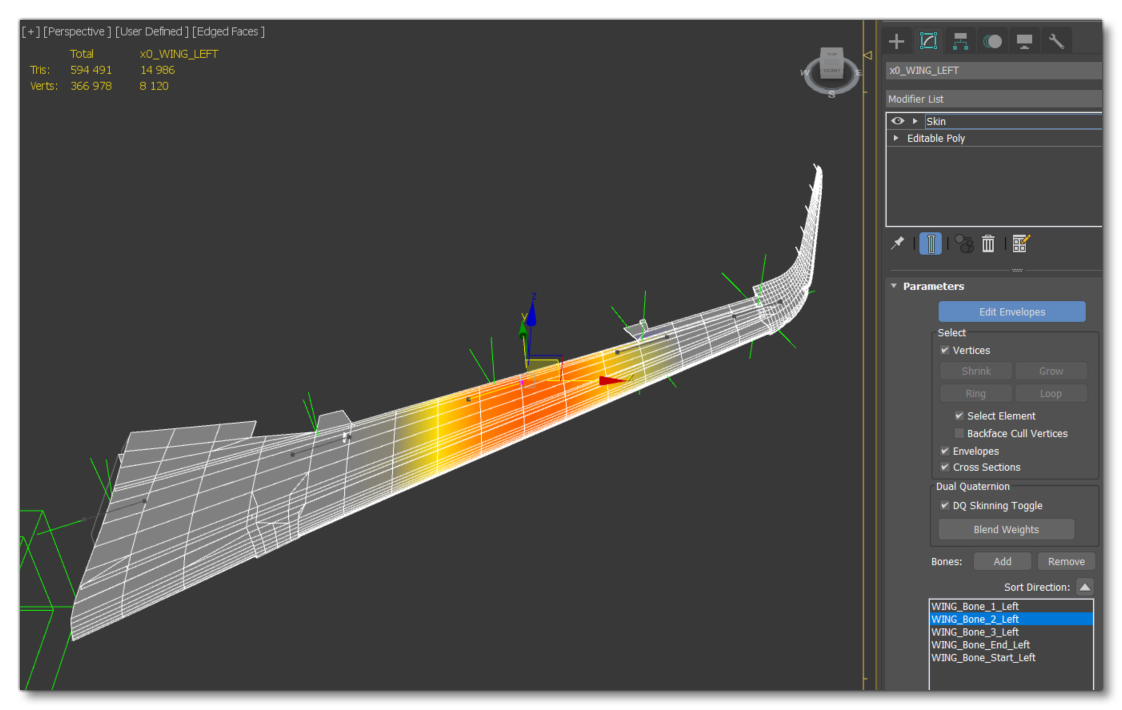
Task: Hide the Skin modifier using eye icon
Action: coord(898,121)
